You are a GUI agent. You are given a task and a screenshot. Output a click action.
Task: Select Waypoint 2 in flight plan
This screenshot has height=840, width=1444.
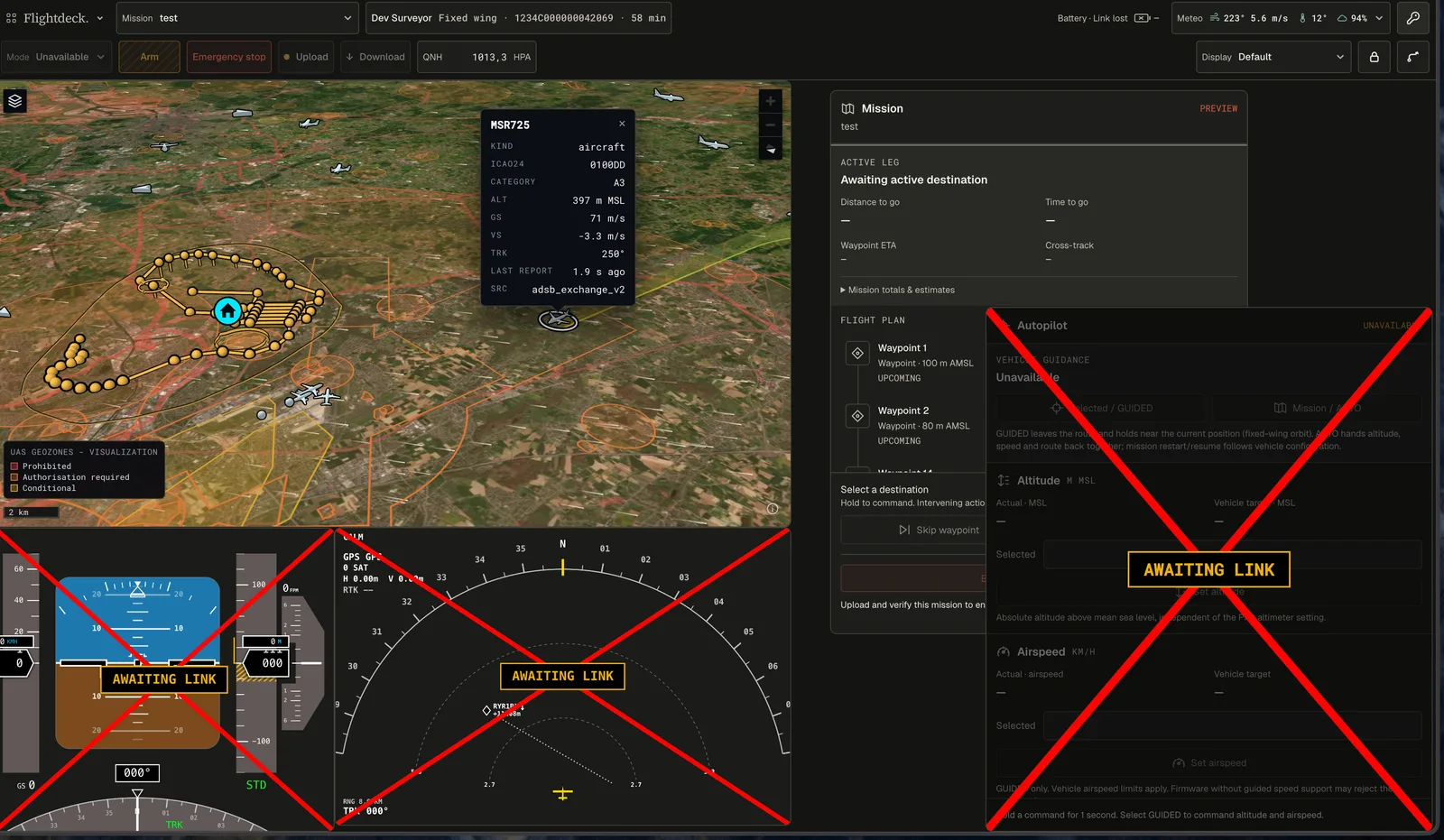pos(913,426)
